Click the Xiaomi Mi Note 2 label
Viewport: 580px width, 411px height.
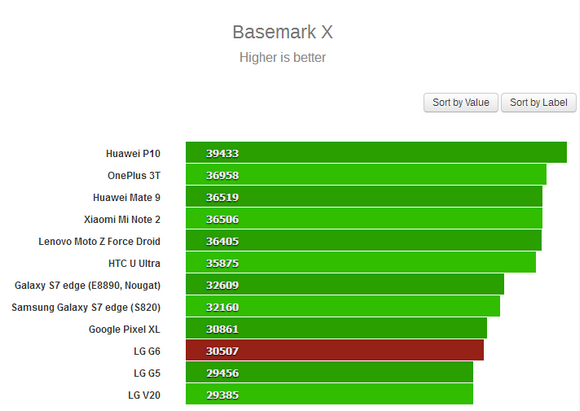pyautogui.click(x=122, y=219)
